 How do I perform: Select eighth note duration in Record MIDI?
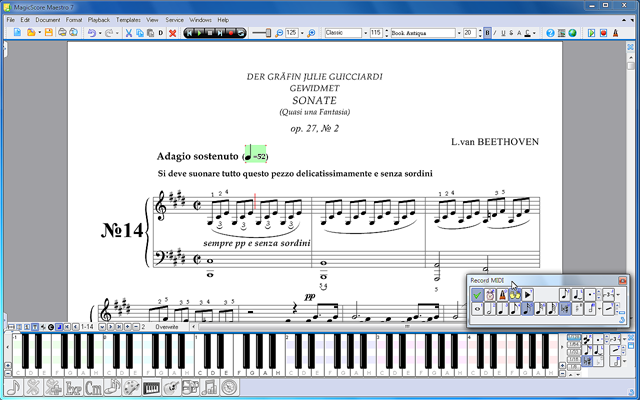[515, 309]
